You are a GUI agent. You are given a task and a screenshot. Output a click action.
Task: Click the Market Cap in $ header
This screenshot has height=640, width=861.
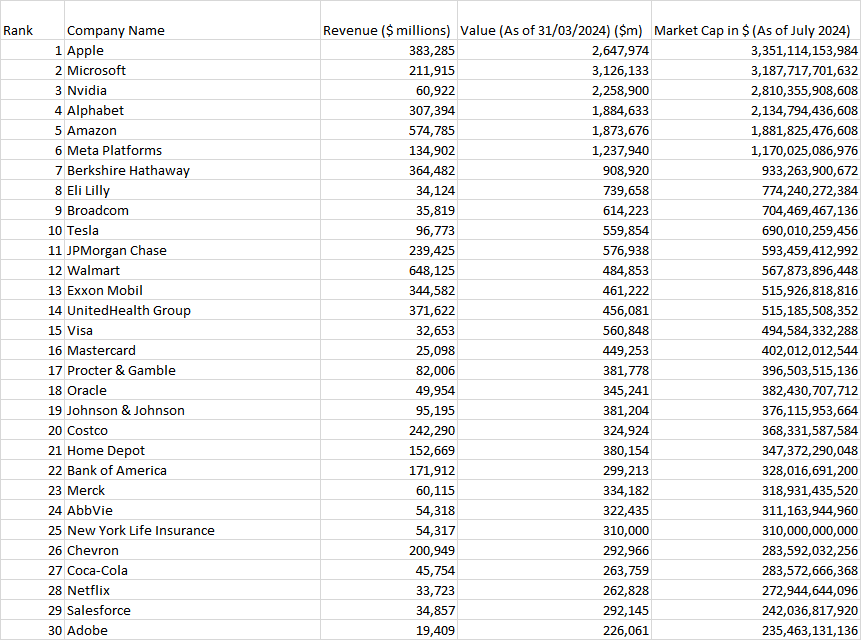tap(755, 30)
